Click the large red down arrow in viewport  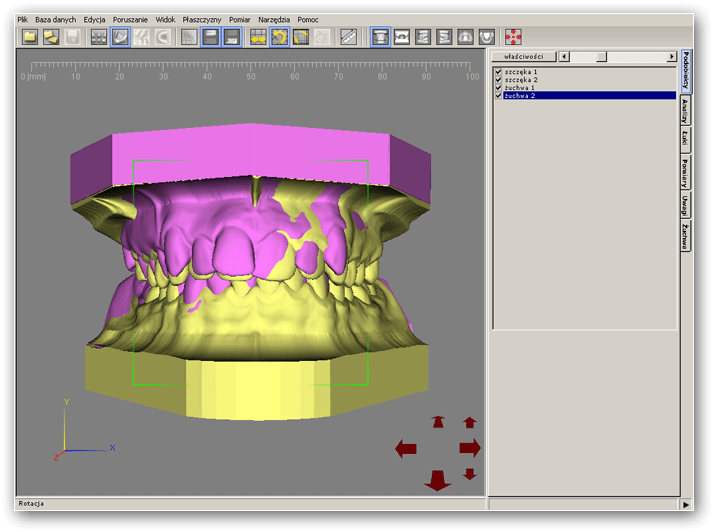438,481
